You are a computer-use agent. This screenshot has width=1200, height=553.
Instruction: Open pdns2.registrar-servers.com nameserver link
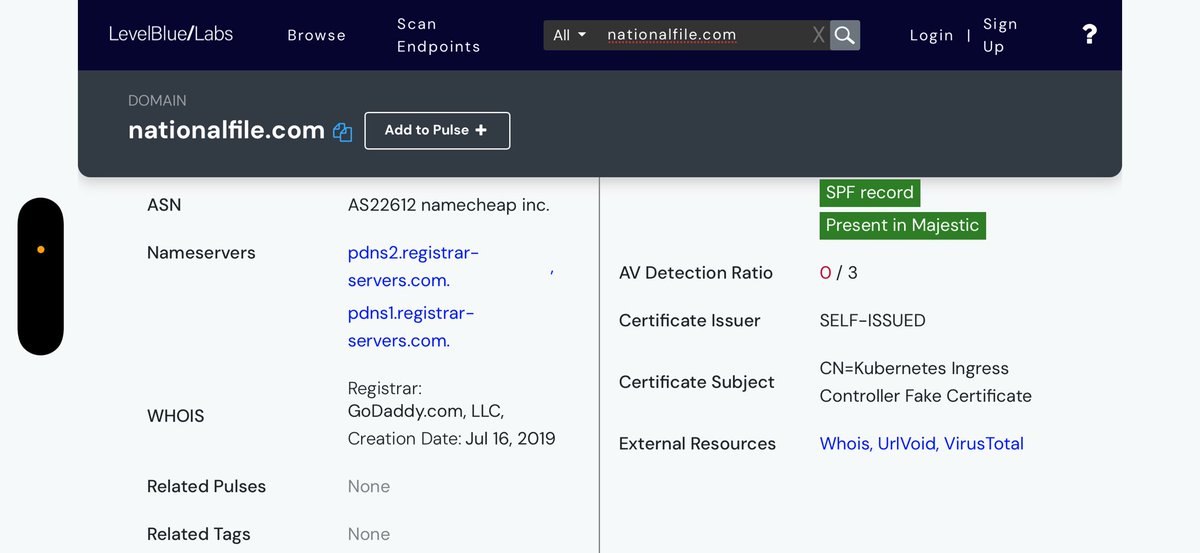[413, 267]
